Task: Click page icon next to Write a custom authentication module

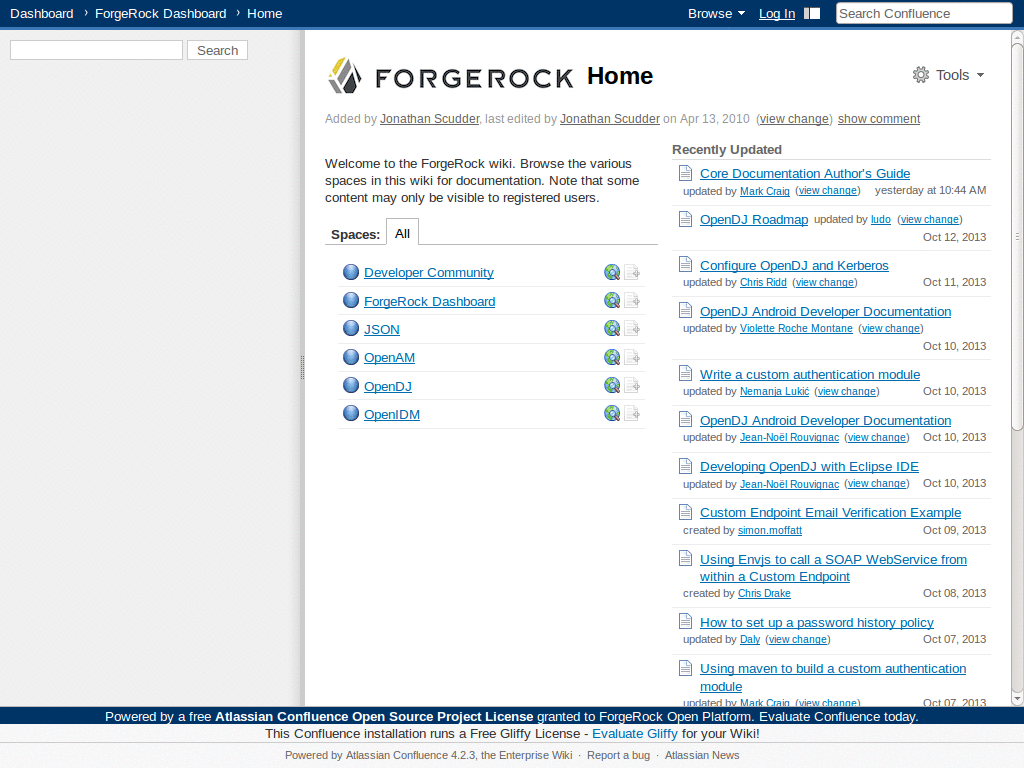Action: pos(685,374)
